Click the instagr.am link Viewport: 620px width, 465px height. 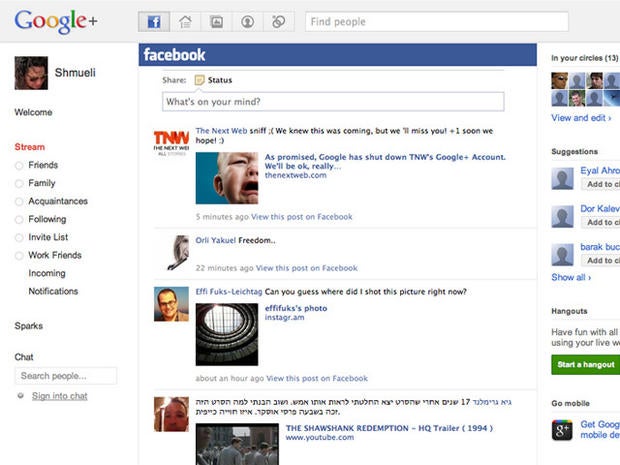284,318
